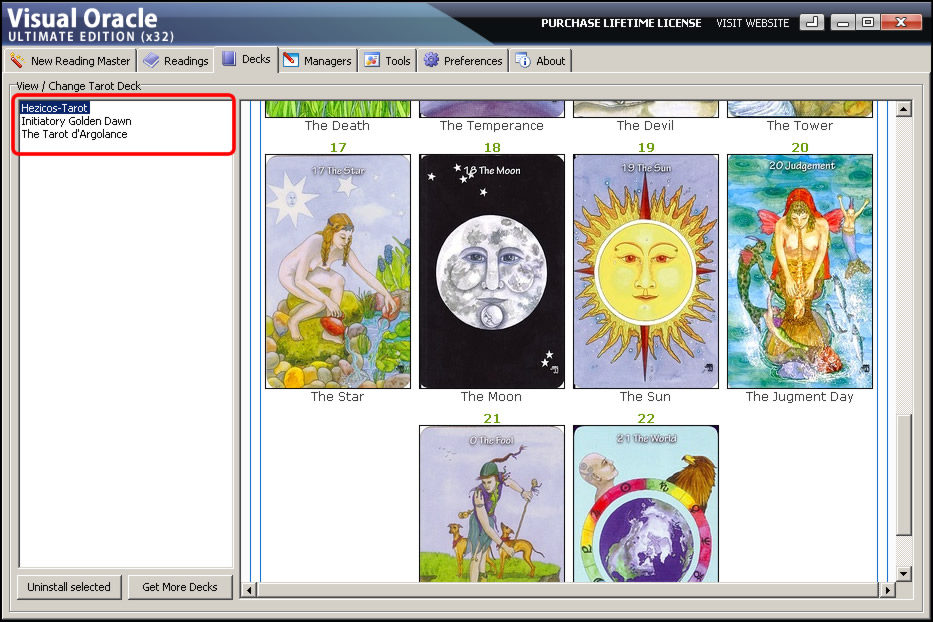The height and width of the screenshot is (622, 933).
Task: Click the Uninstall selected button
Action: point(69,587)
